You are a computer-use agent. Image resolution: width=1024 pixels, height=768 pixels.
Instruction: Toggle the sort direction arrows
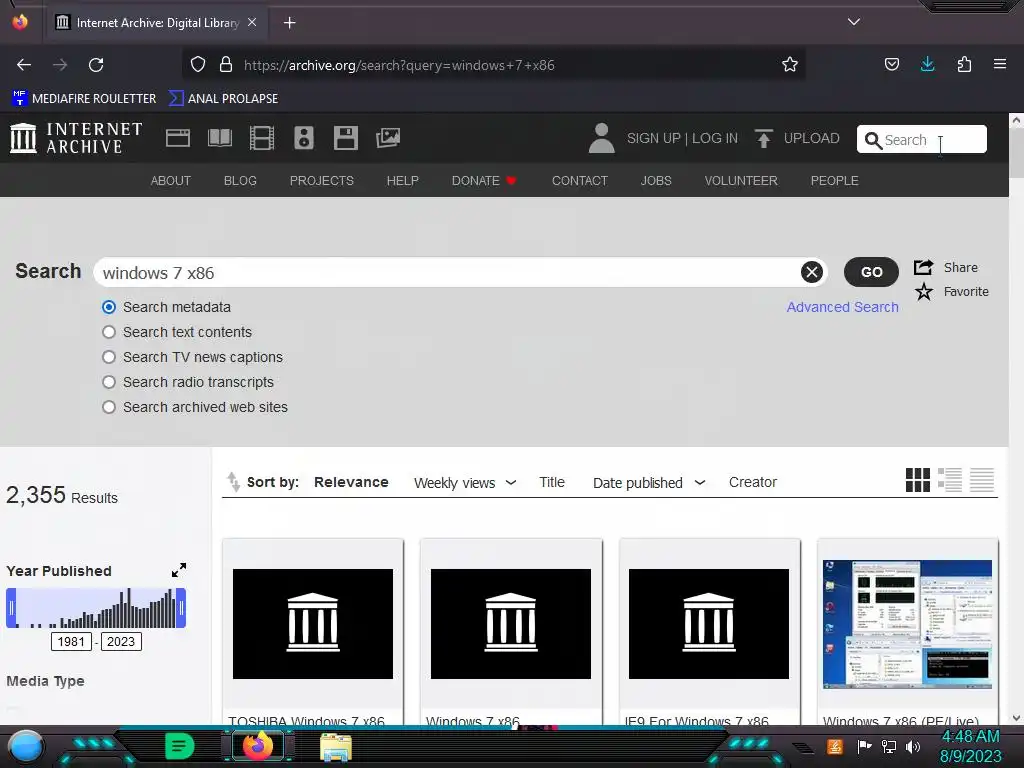233,481
